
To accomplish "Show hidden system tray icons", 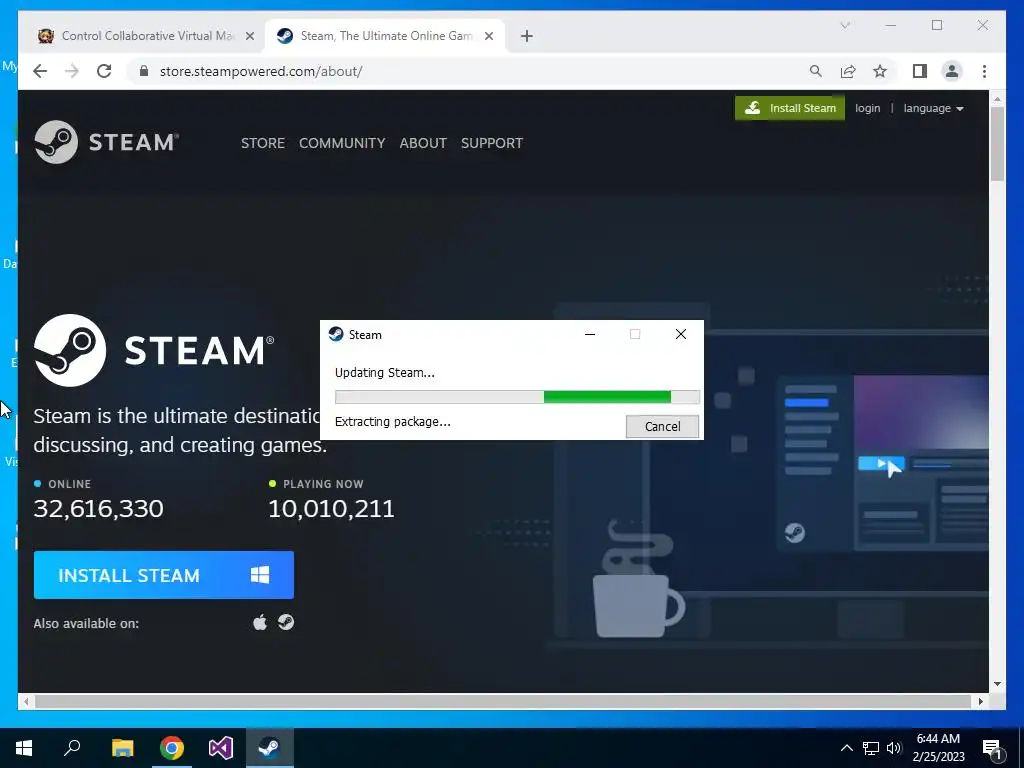I will coord(846,748).
